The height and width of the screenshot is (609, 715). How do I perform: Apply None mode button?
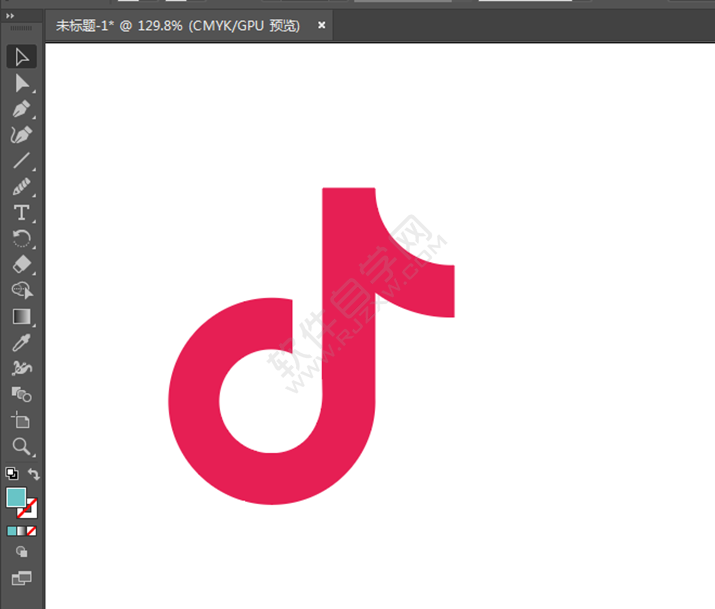tap(32, 531)
